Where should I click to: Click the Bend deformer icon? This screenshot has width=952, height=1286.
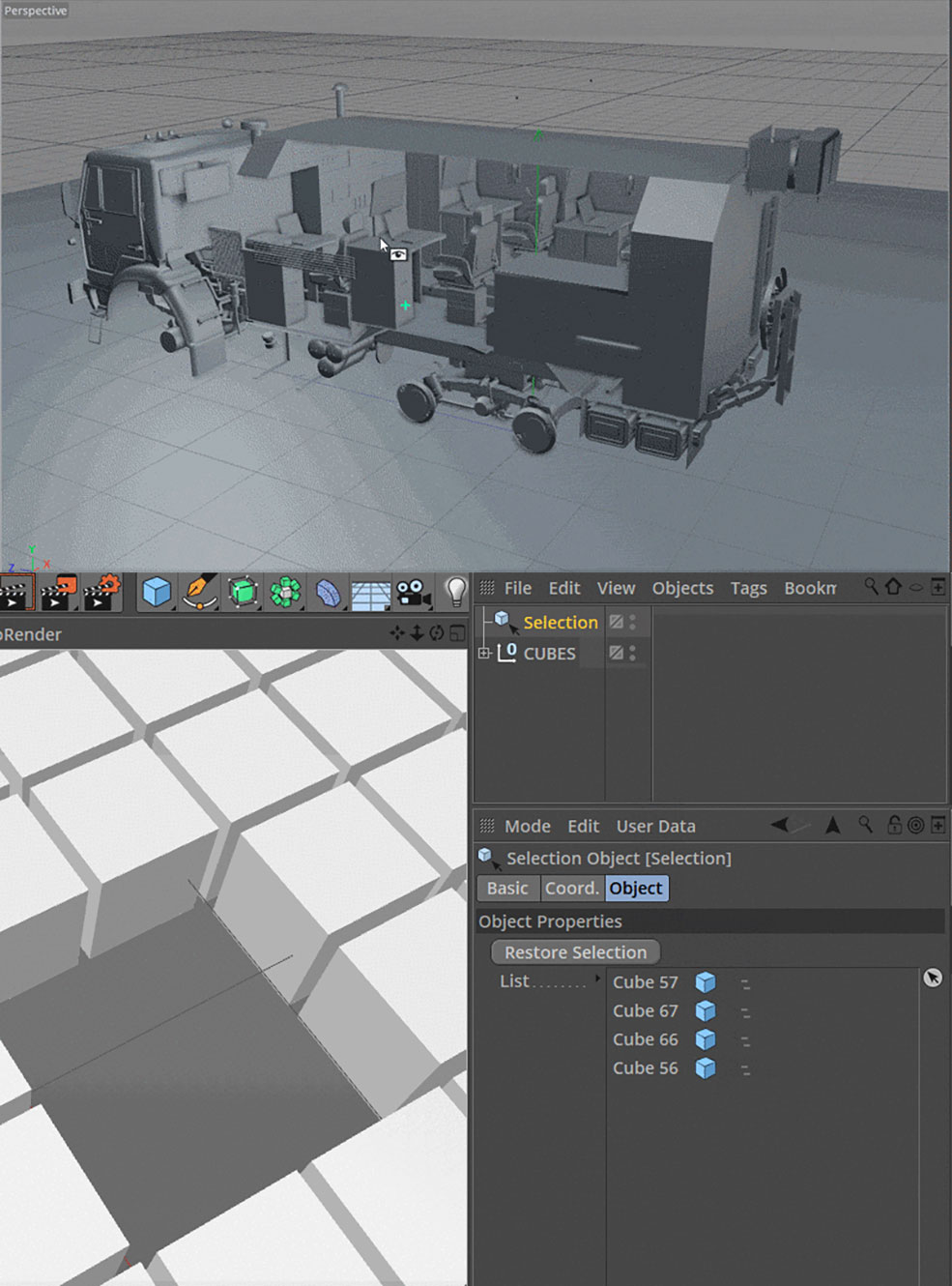[x=328, y=592]
